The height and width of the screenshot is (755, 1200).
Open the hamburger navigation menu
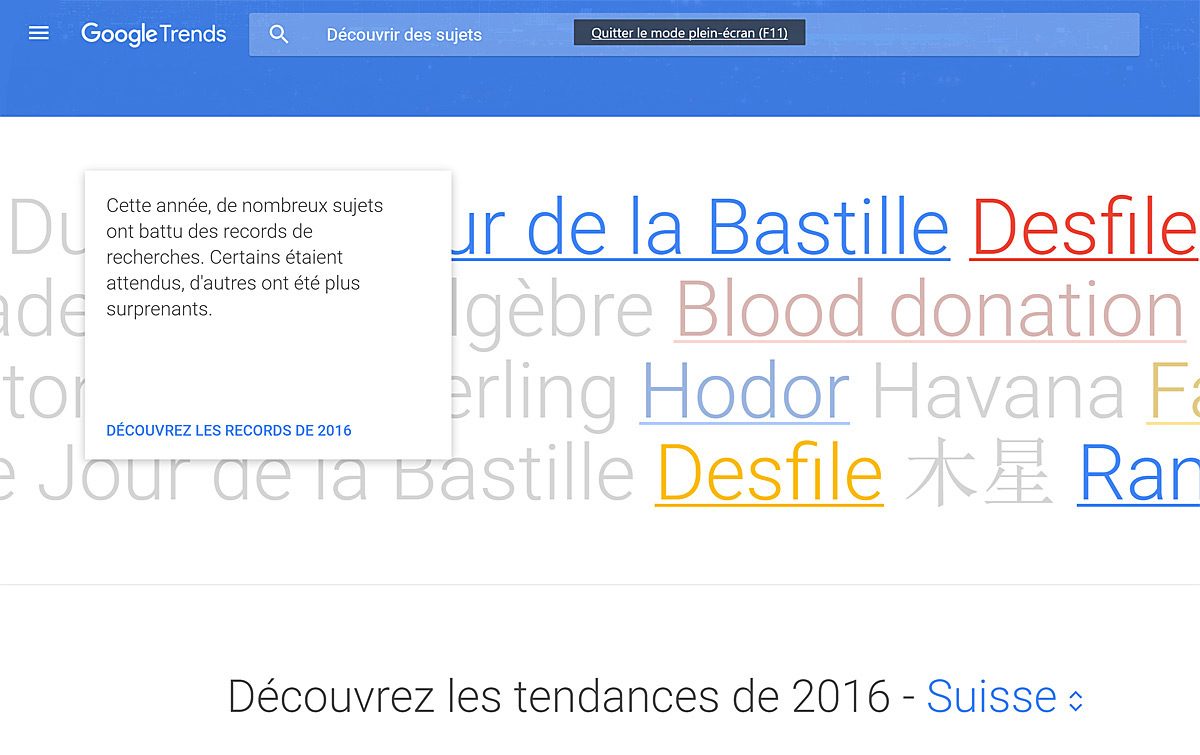pyautogui.click(x=39, y=33)
